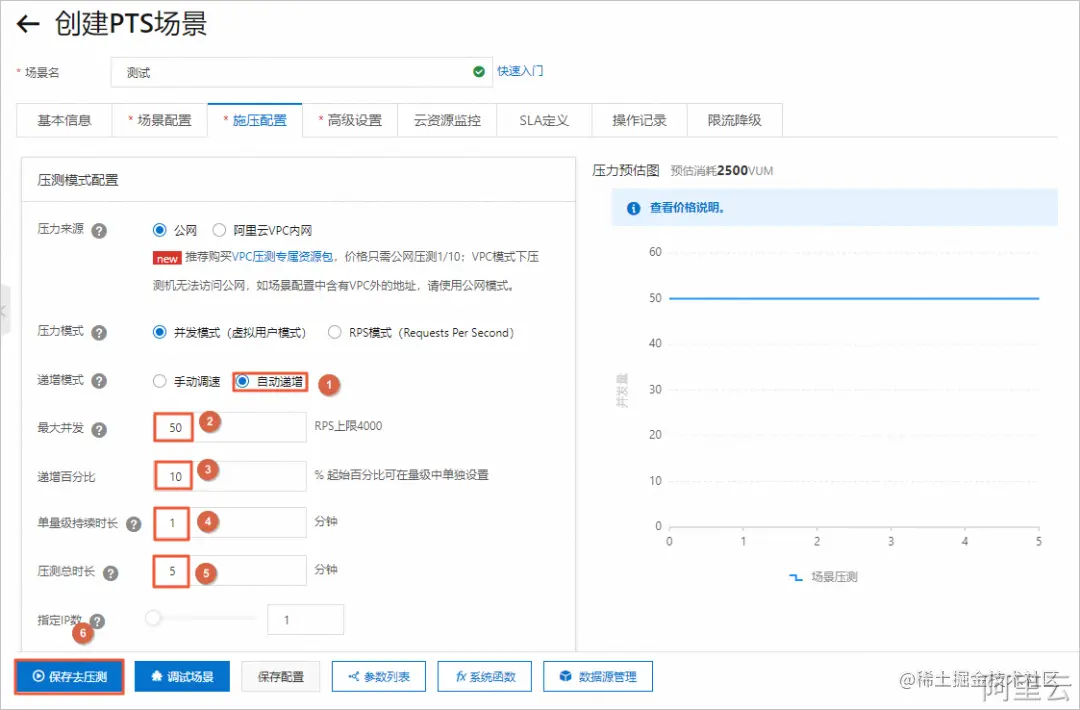The height and width of the screenshot is (710, 1080).
Task: Click the green validation check in 场景名 field
Action: click(x=479, y=72)
